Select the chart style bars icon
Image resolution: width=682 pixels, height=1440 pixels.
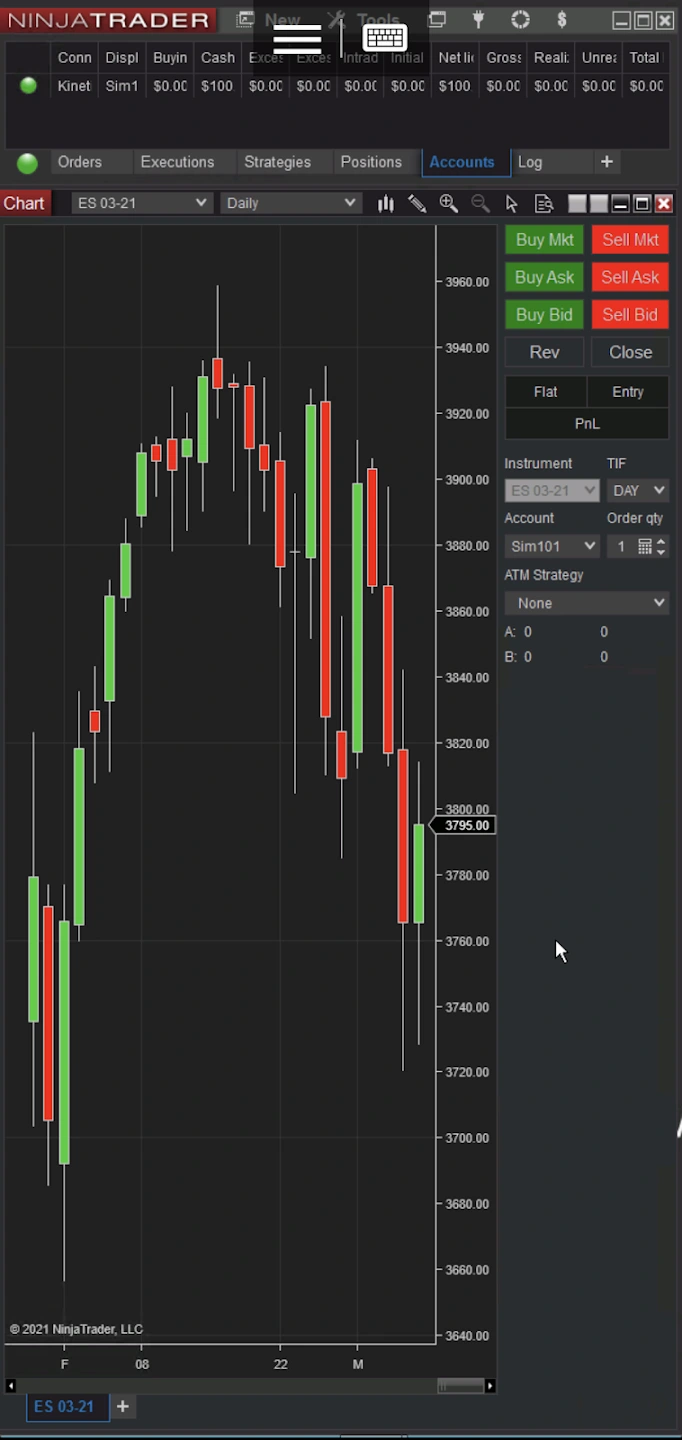tap(385, 203)
